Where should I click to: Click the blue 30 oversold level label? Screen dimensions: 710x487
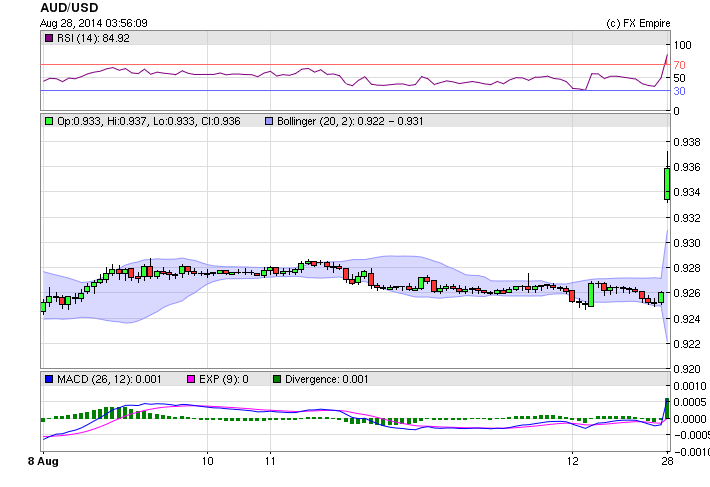pyautogui.click(x=679, y=91)
